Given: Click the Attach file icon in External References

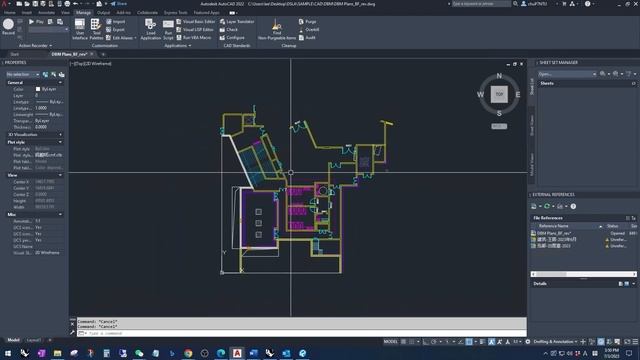Looking at the screenshot, I should [533, 207].
